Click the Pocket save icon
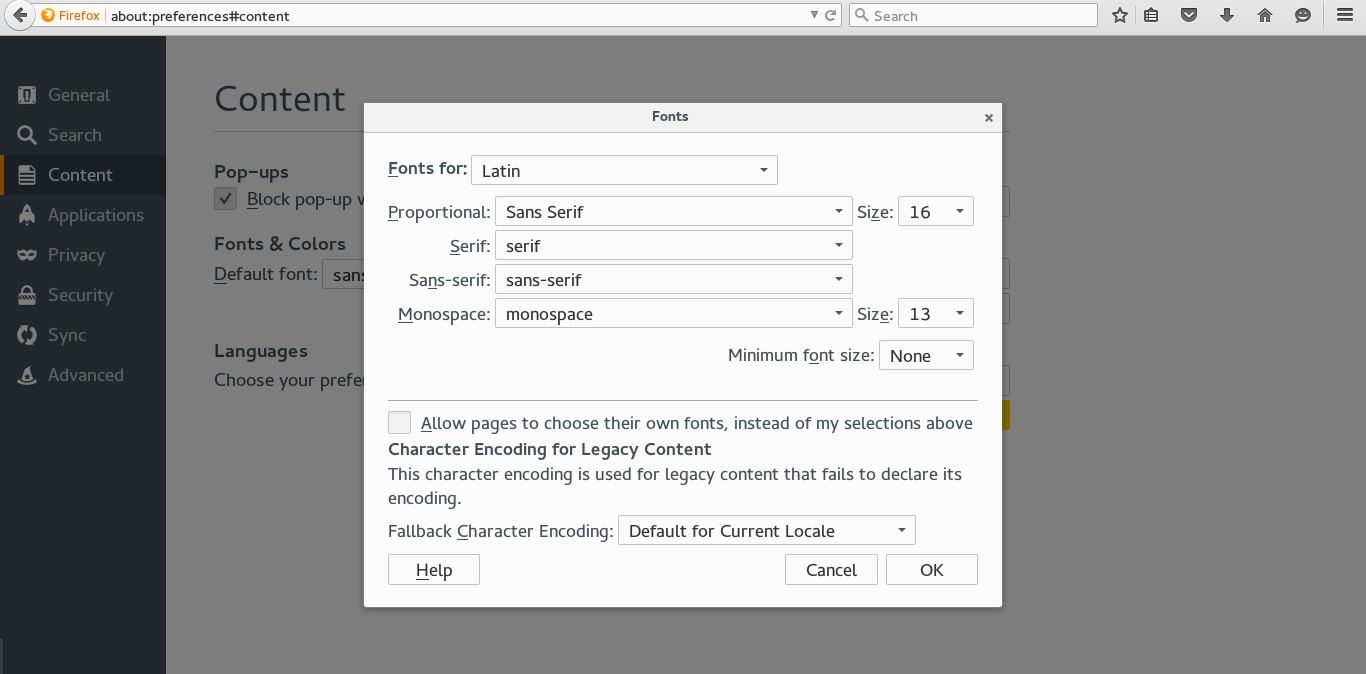 pos(1189,16)
